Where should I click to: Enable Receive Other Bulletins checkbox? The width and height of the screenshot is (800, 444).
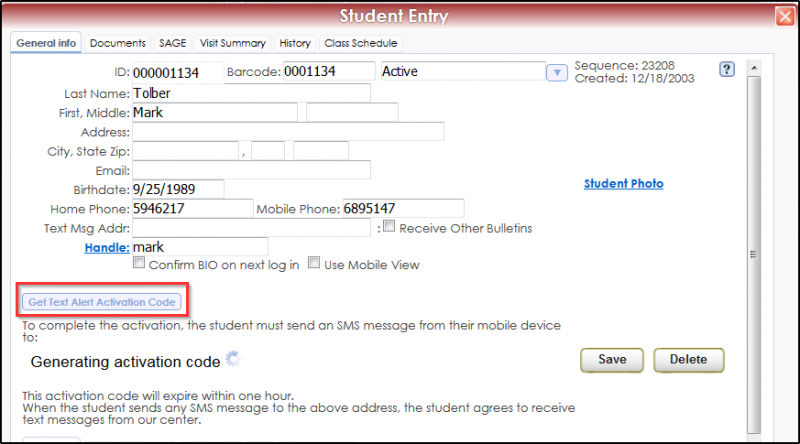389,226
